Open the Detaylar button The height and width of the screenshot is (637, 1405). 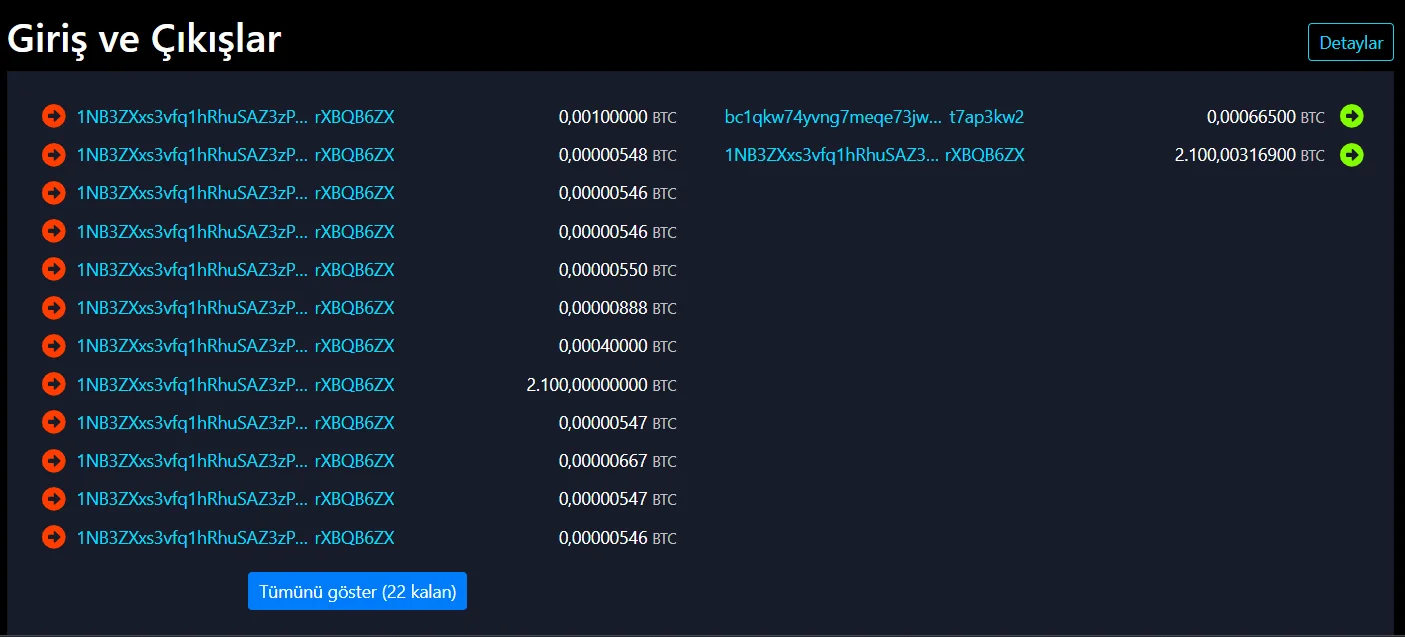pyautogui.click(x=1350, y=42)
